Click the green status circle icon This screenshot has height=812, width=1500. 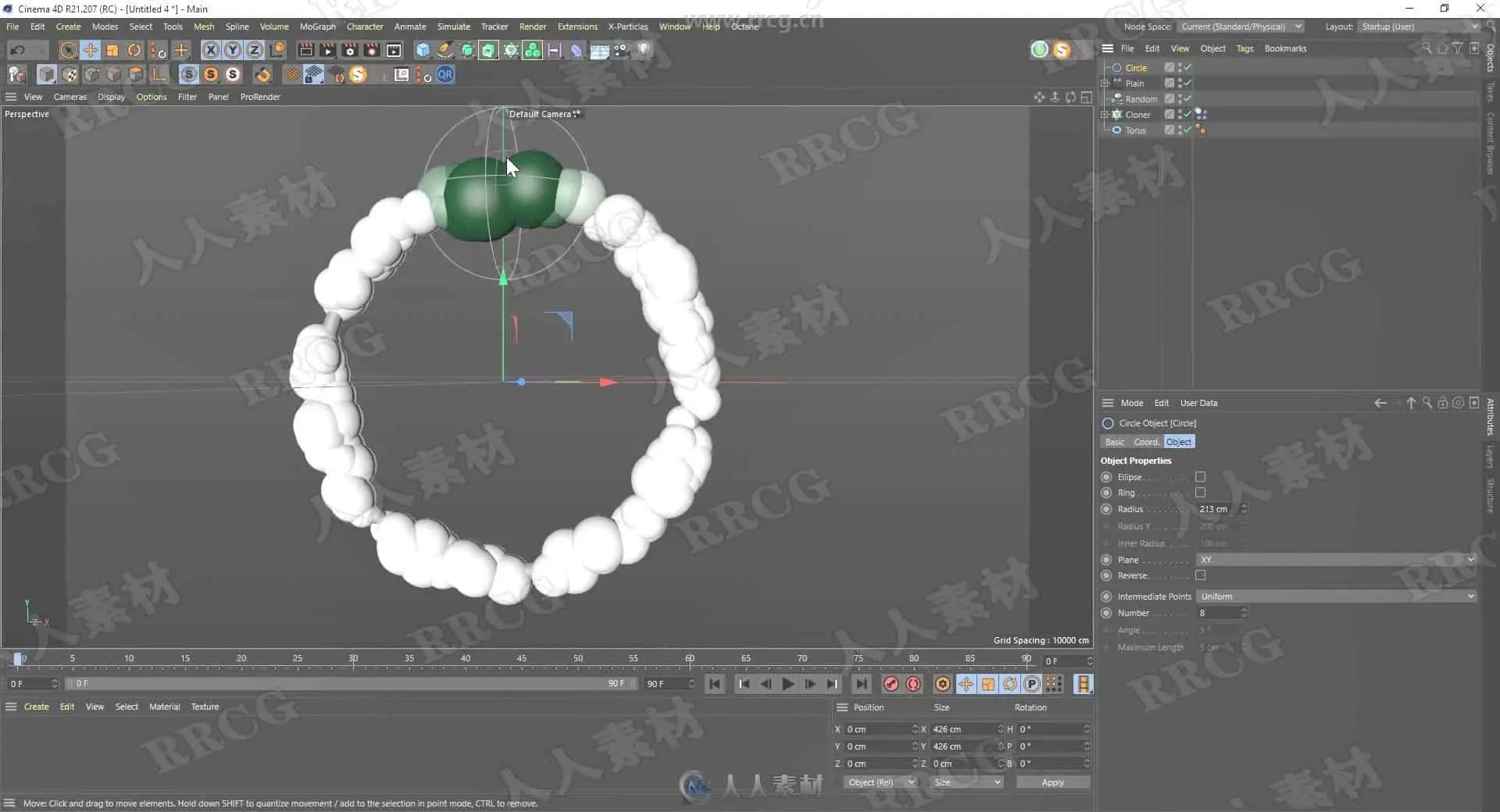pos(1040,50)
